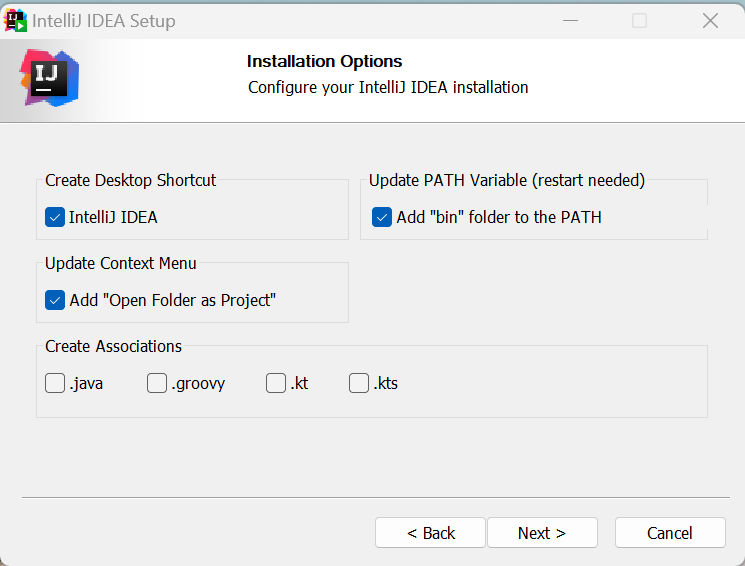Toggle Add "bin" folder to PATH
The width and height of the screenshot is (745, 566).
pos(382,217)
